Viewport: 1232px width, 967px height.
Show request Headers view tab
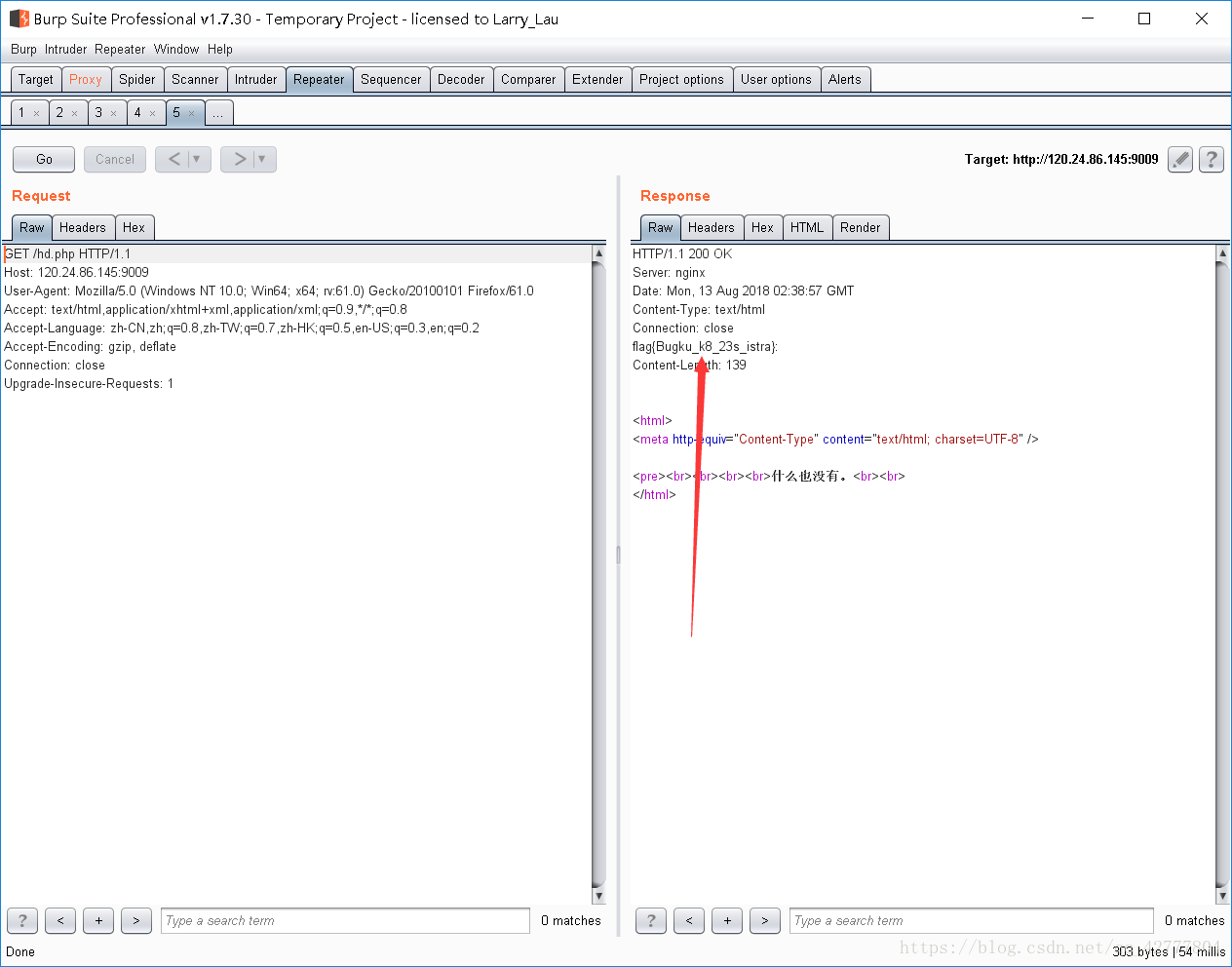pos(83,227)
